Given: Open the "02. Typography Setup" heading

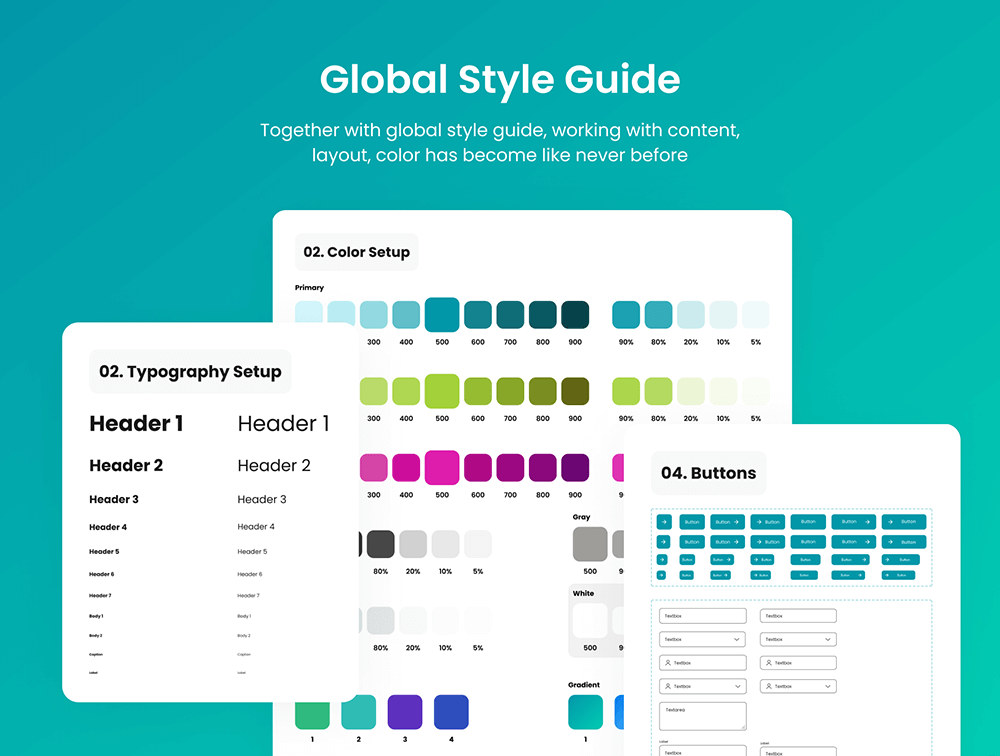Looking at the screenshot, I should [190, 372].
